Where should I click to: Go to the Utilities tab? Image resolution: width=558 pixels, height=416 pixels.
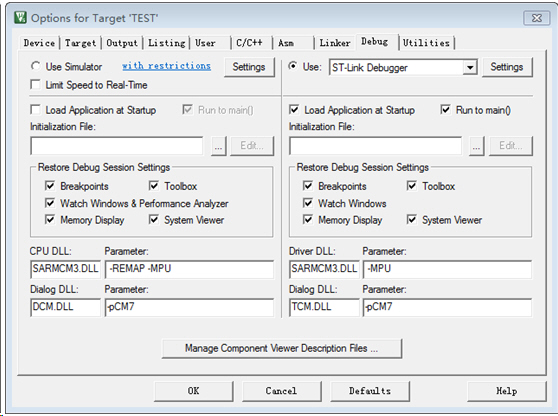click(426, 43)
